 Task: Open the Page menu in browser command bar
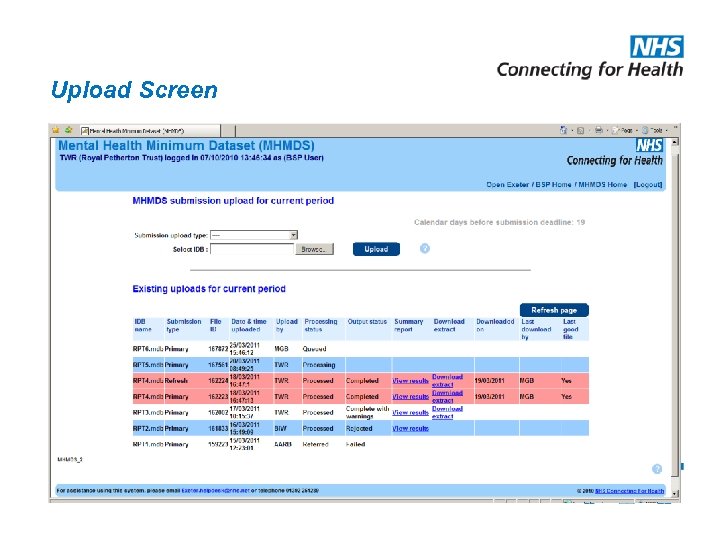point(624,130)
